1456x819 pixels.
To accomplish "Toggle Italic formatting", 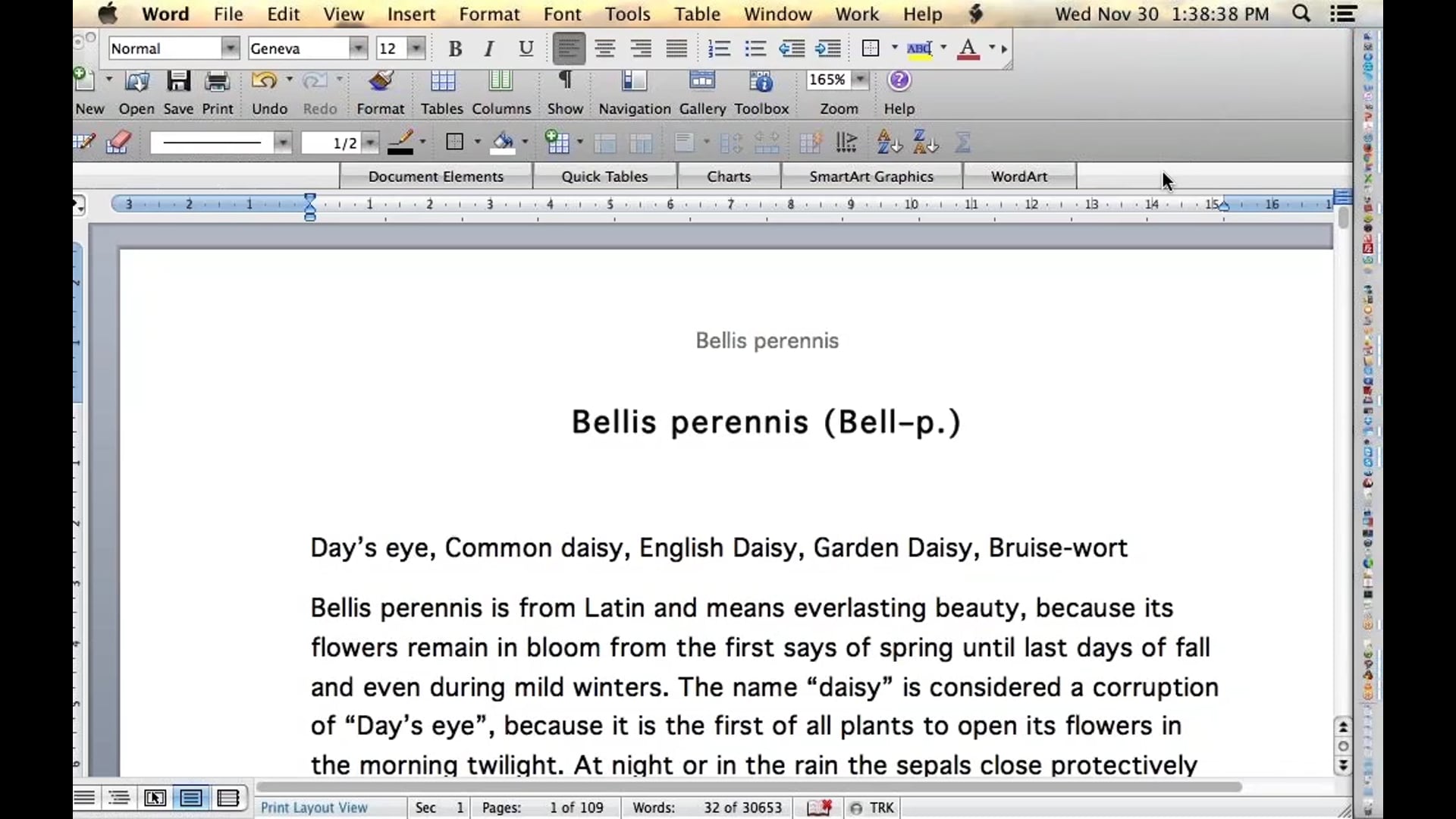I will [489, 49].
